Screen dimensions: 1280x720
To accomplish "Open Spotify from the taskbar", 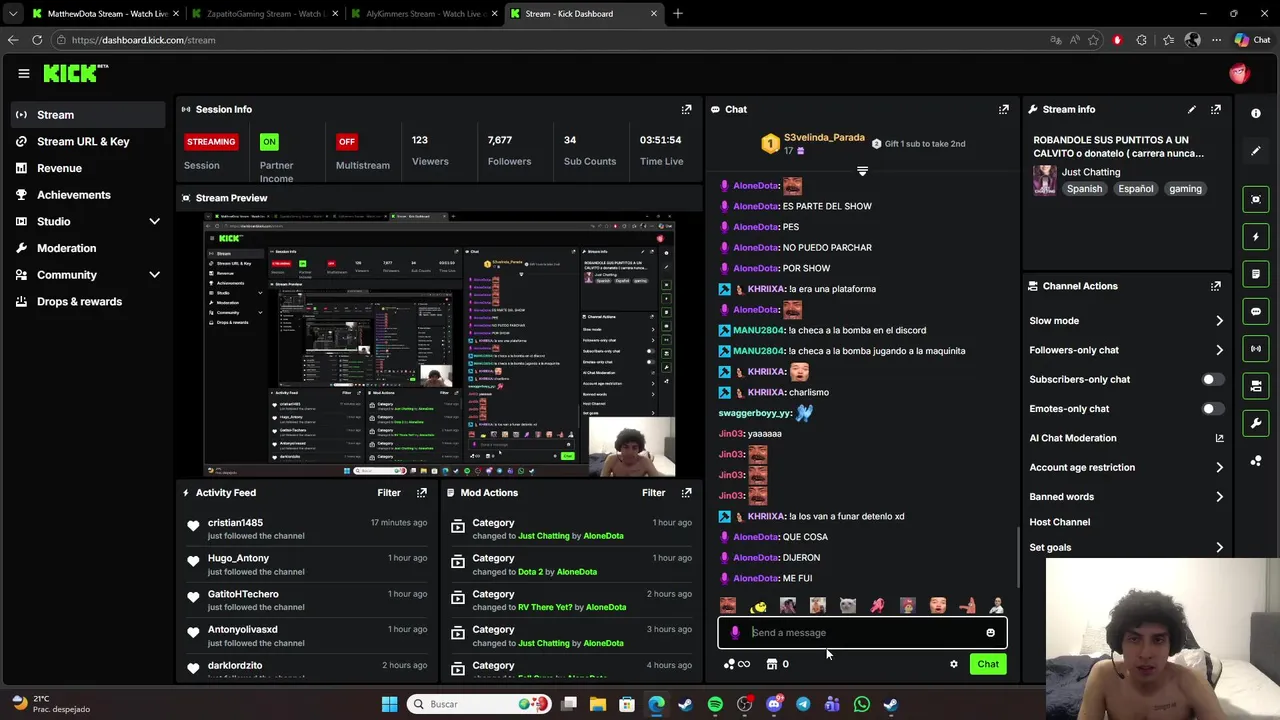I will pos(715,704).
